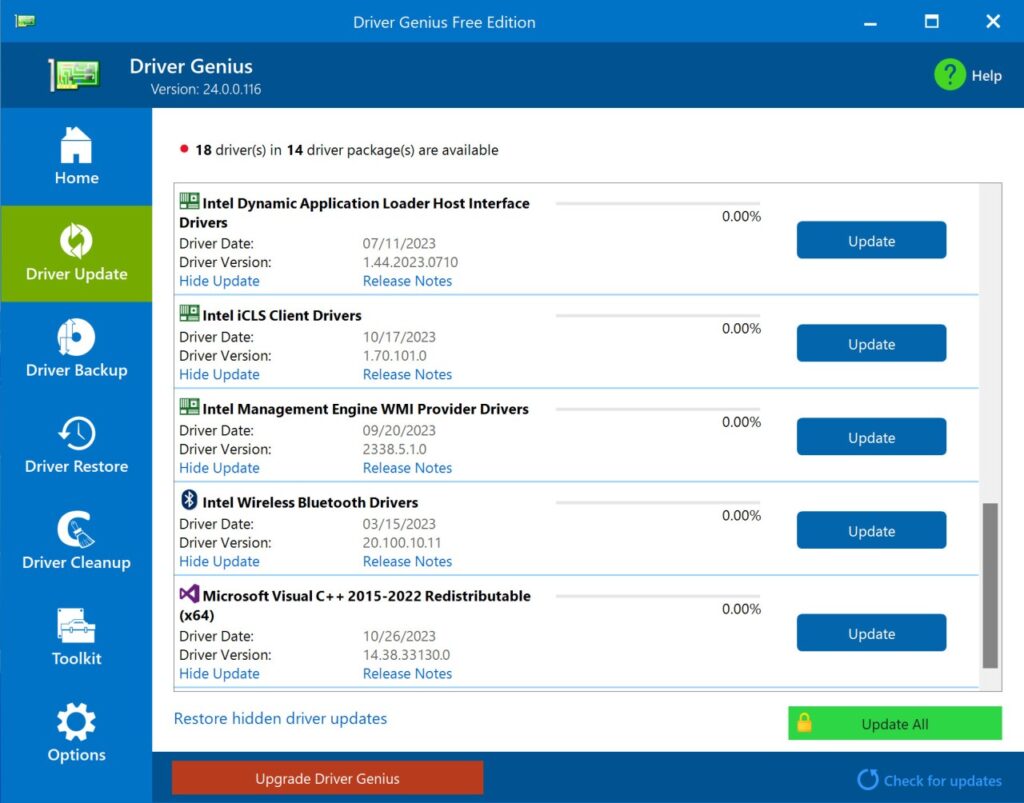The width and height of the screenshot is (1024, 803).
Task: Open Driver Backup disc icon
Action: 76,337
